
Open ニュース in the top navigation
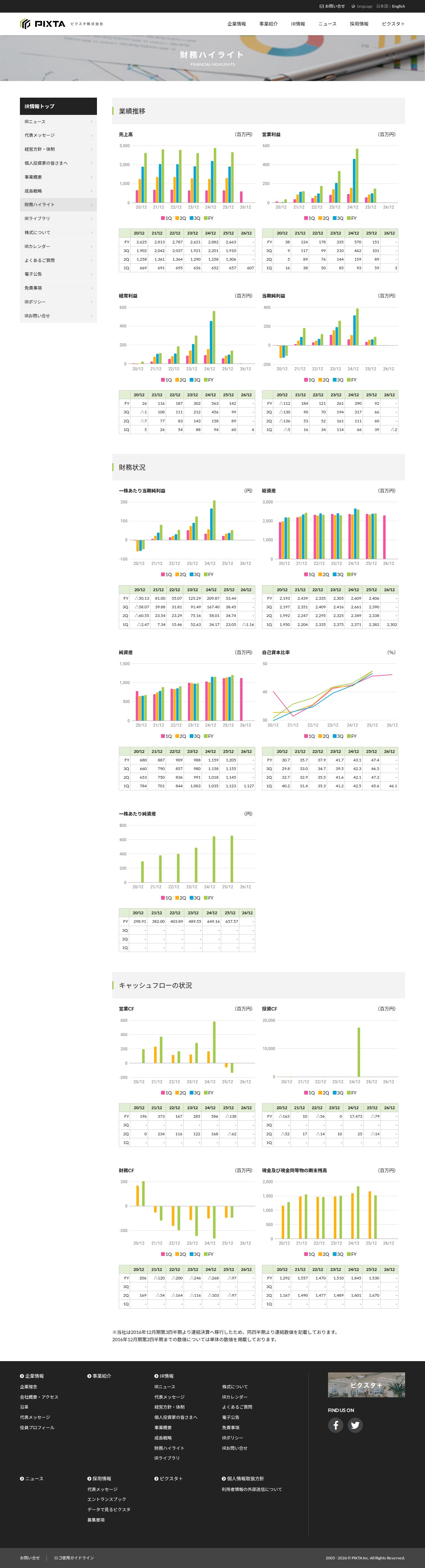coord(327,24)
